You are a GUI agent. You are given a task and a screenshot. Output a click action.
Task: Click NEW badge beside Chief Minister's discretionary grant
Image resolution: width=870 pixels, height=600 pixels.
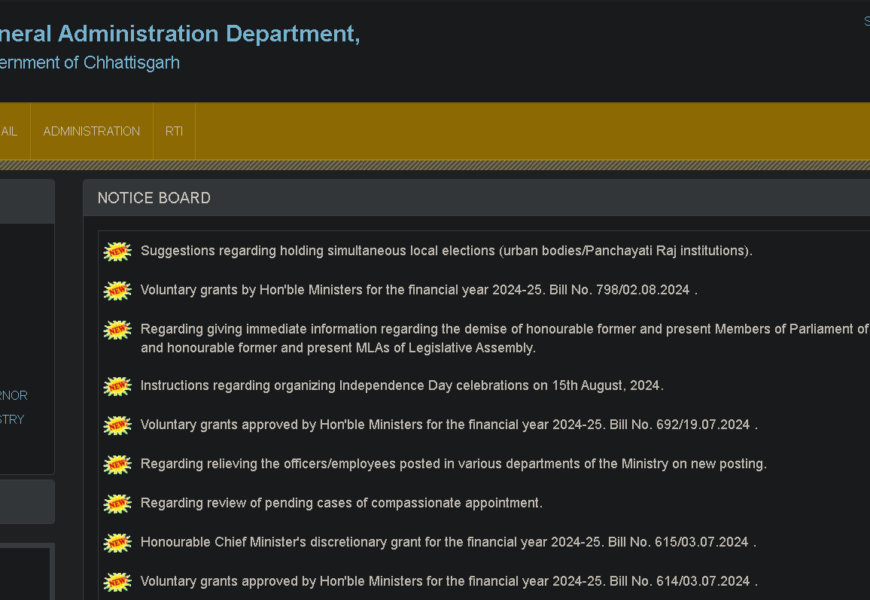click(x=118, y=543)
